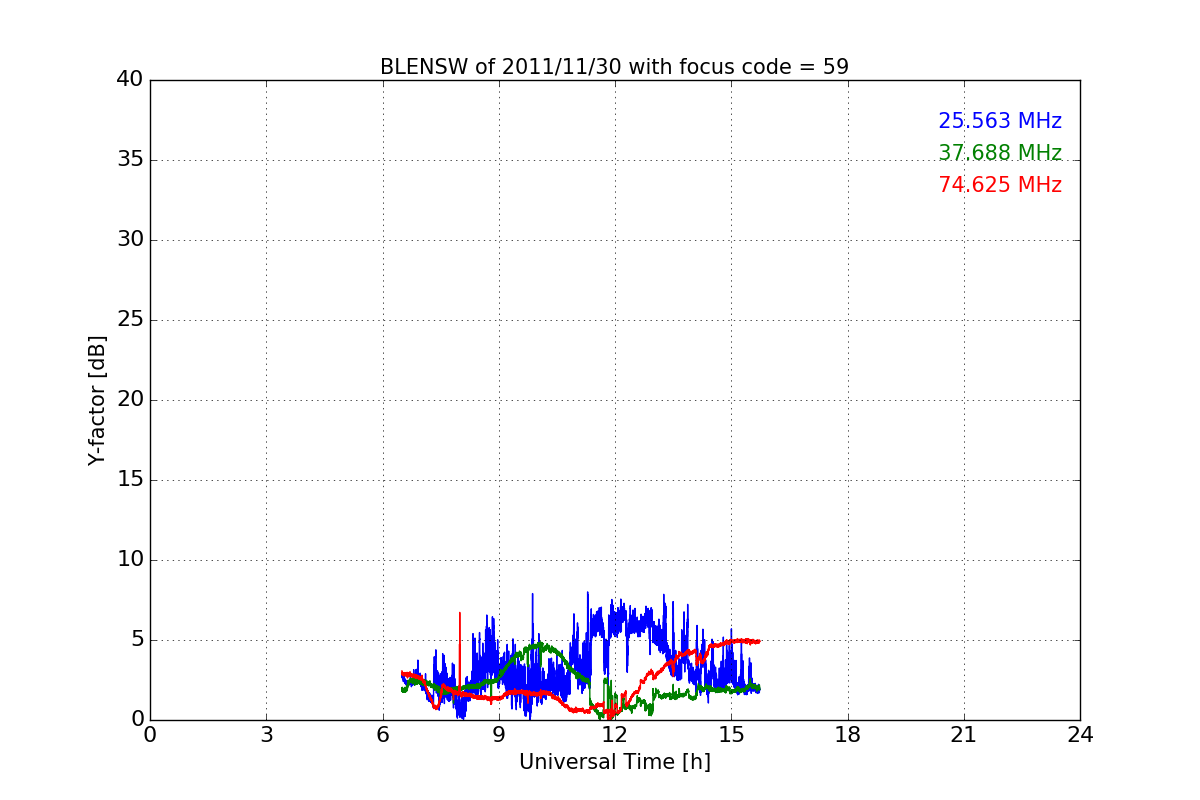Click the Y-factor [dB] axis label
Viewport: 1200px width, 800px height.
click(x=97, y=400)
